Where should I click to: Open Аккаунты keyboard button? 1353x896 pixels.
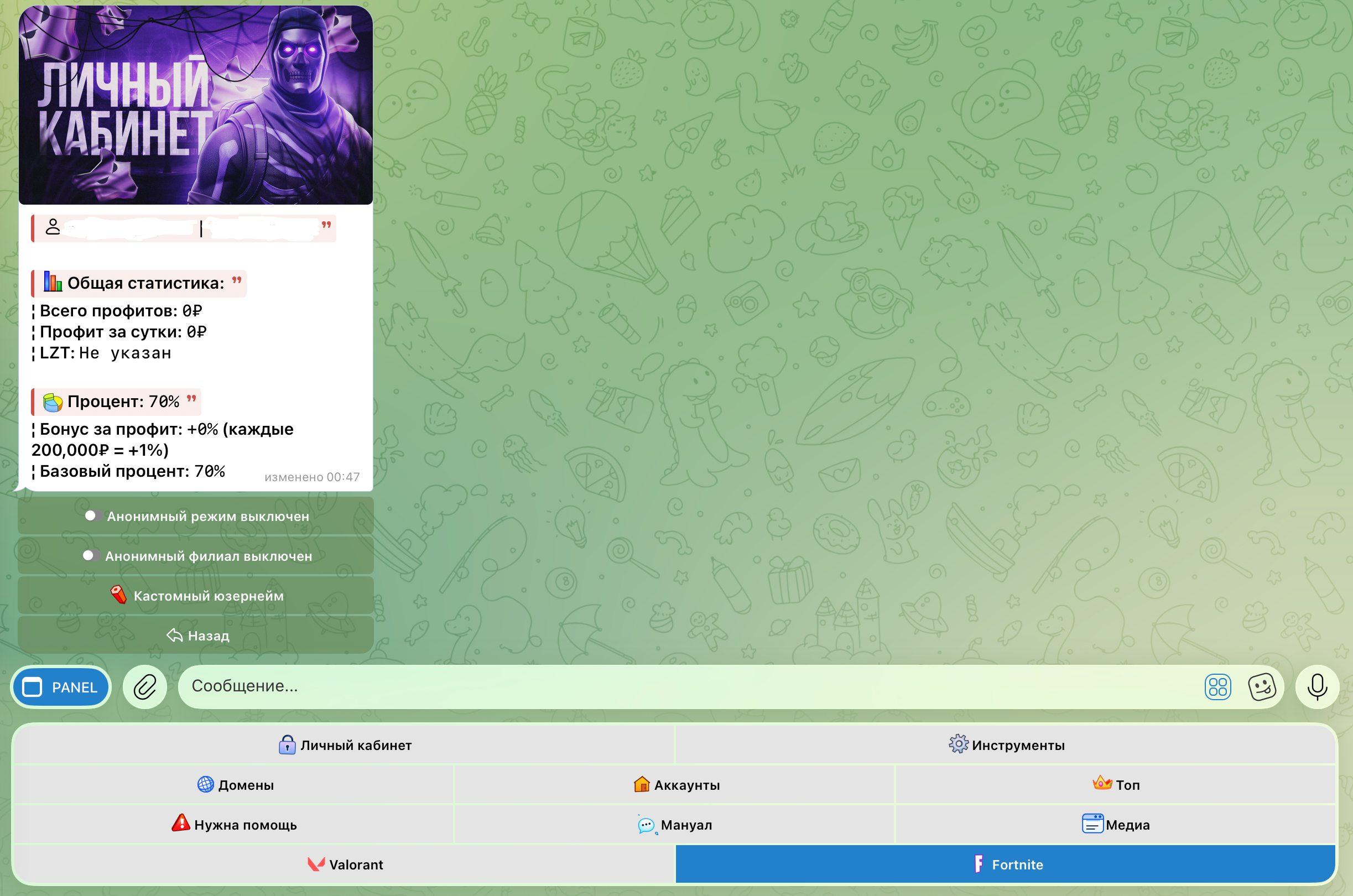pos(675,785)
